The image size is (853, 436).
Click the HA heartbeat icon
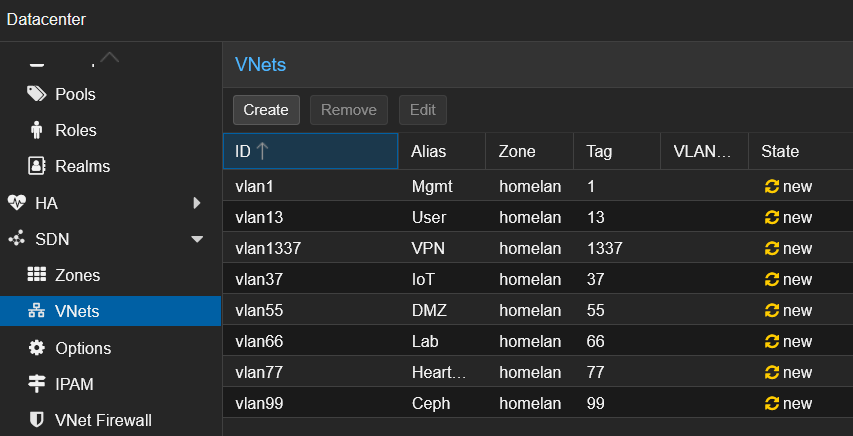(x=16, y=203)
